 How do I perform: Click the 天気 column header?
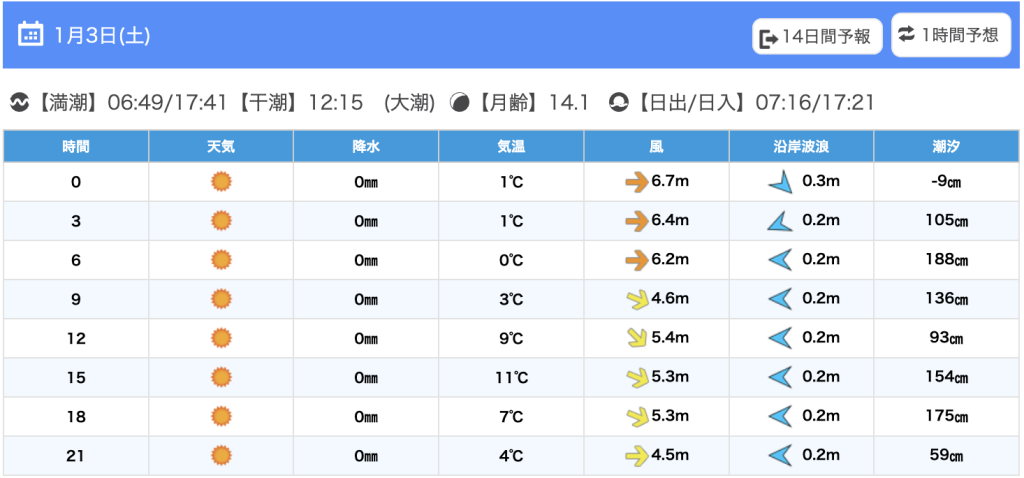221,146
